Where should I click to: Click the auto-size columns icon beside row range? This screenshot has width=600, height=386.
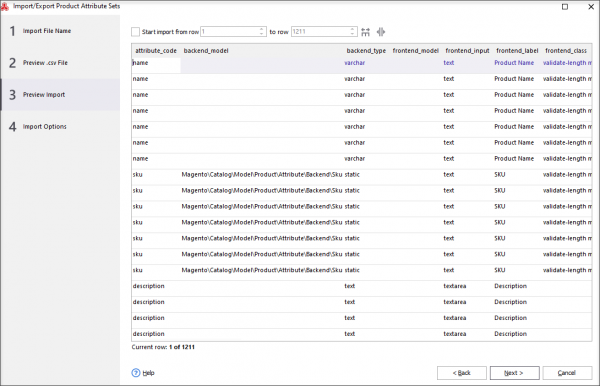(x=381, y=32)
